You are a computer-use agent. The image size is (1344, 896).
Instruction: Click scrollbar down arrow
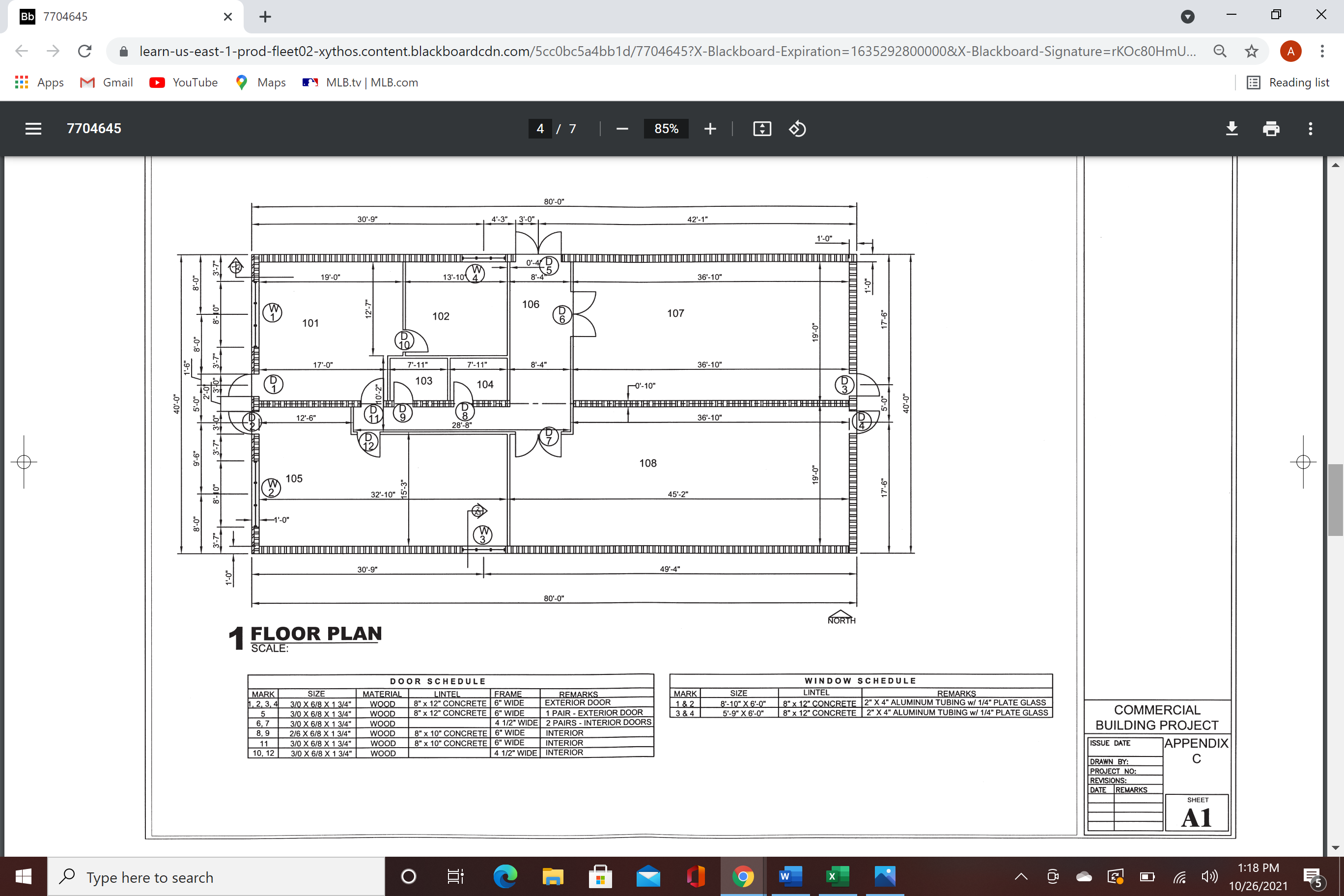tap(1336, 848)
